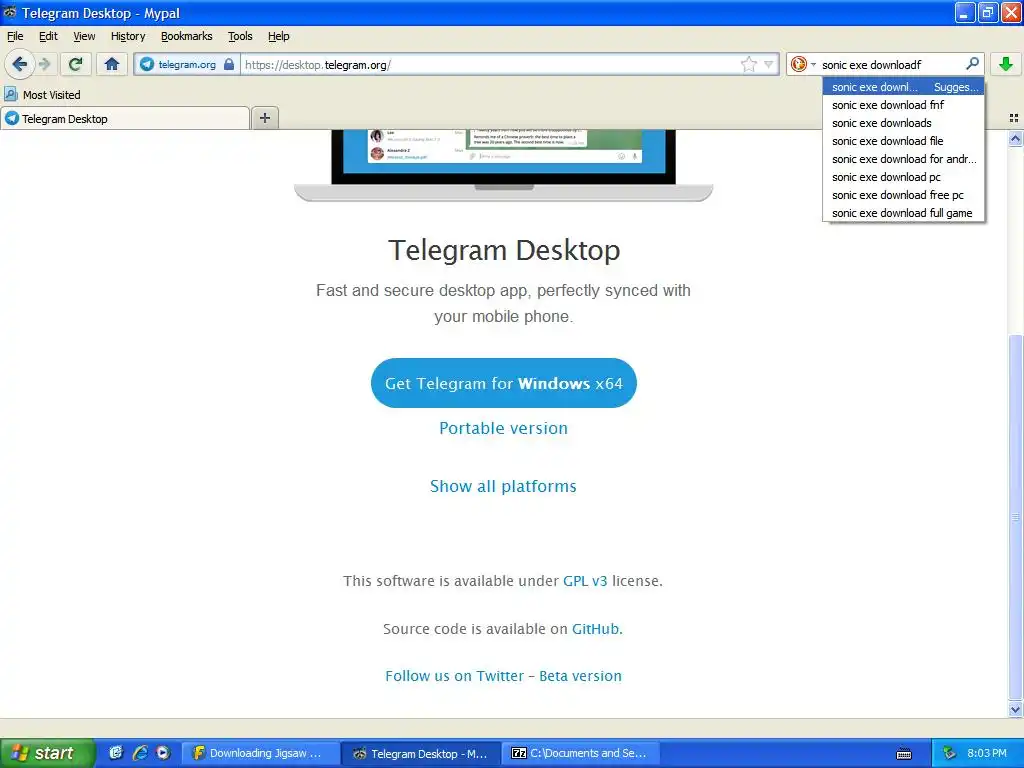
Task: Choose suggestion 'sonic exe download pc'
Action: (x=903, y=177)
